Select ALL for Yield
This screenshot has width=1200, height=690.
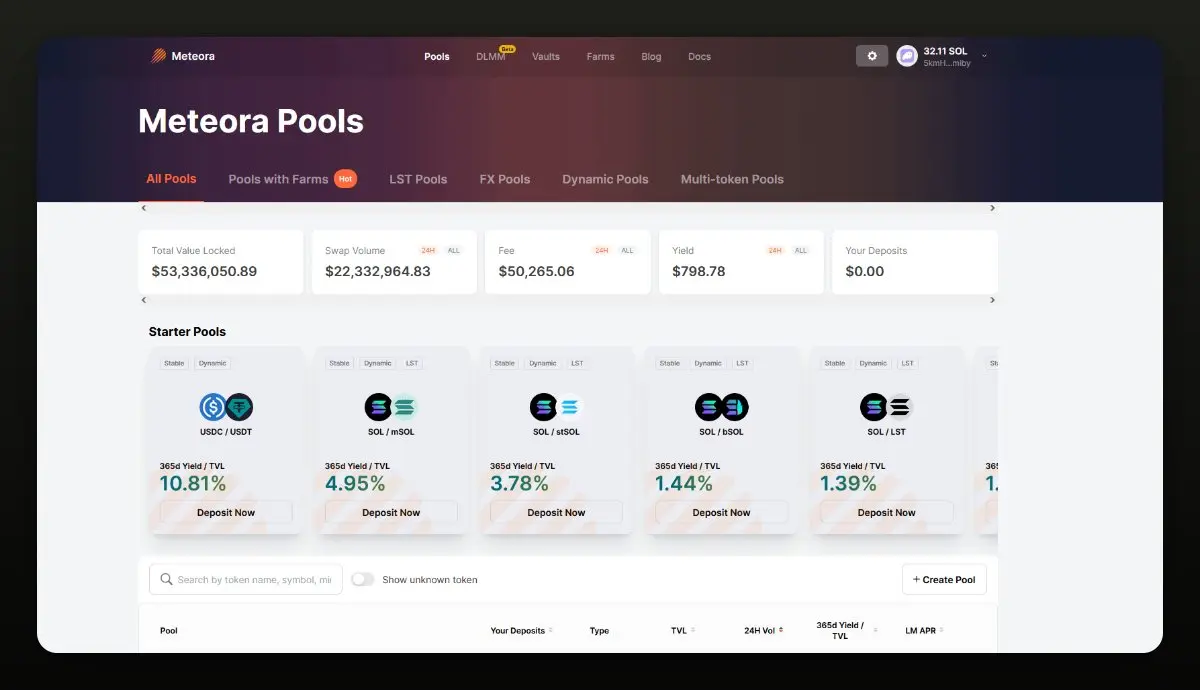801,250
